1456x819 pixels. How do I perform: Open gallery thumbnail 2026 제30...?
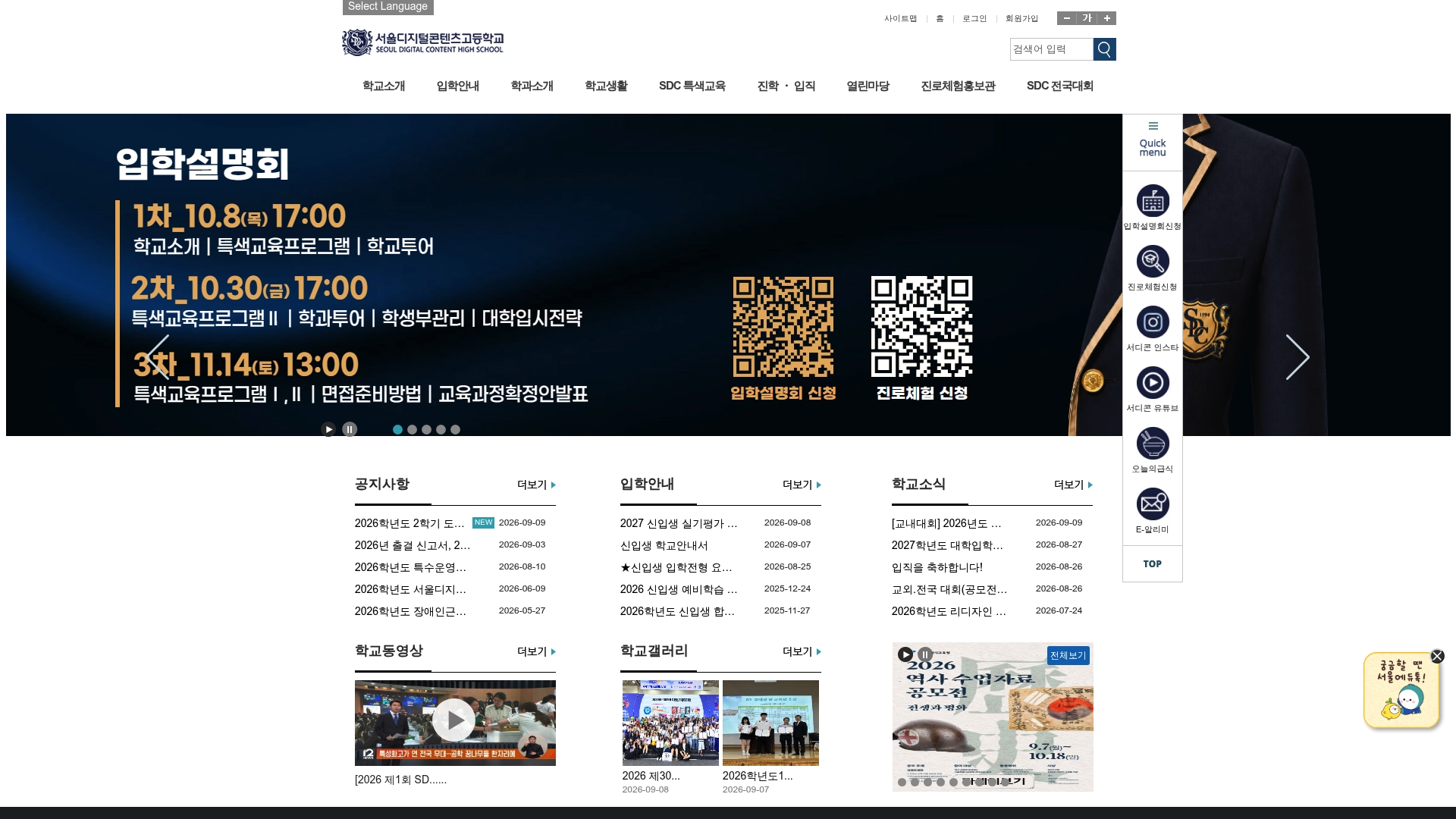point(670,723)
